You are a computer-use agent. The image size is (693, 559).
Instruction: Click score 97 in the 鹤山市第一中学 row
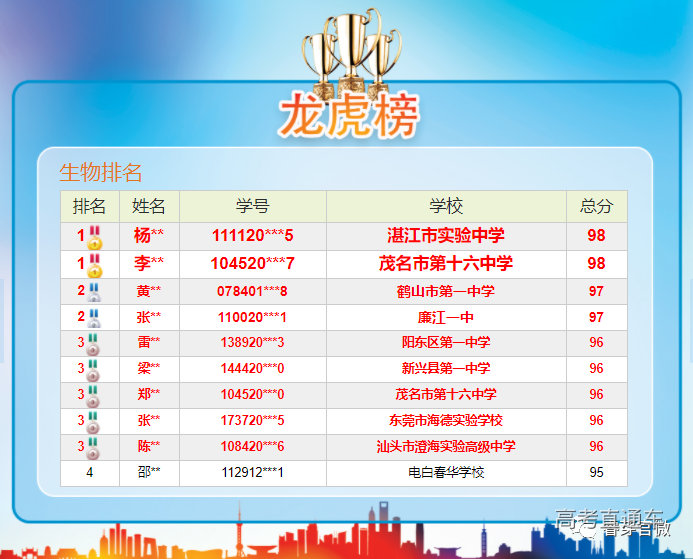[x=596, y=291]
